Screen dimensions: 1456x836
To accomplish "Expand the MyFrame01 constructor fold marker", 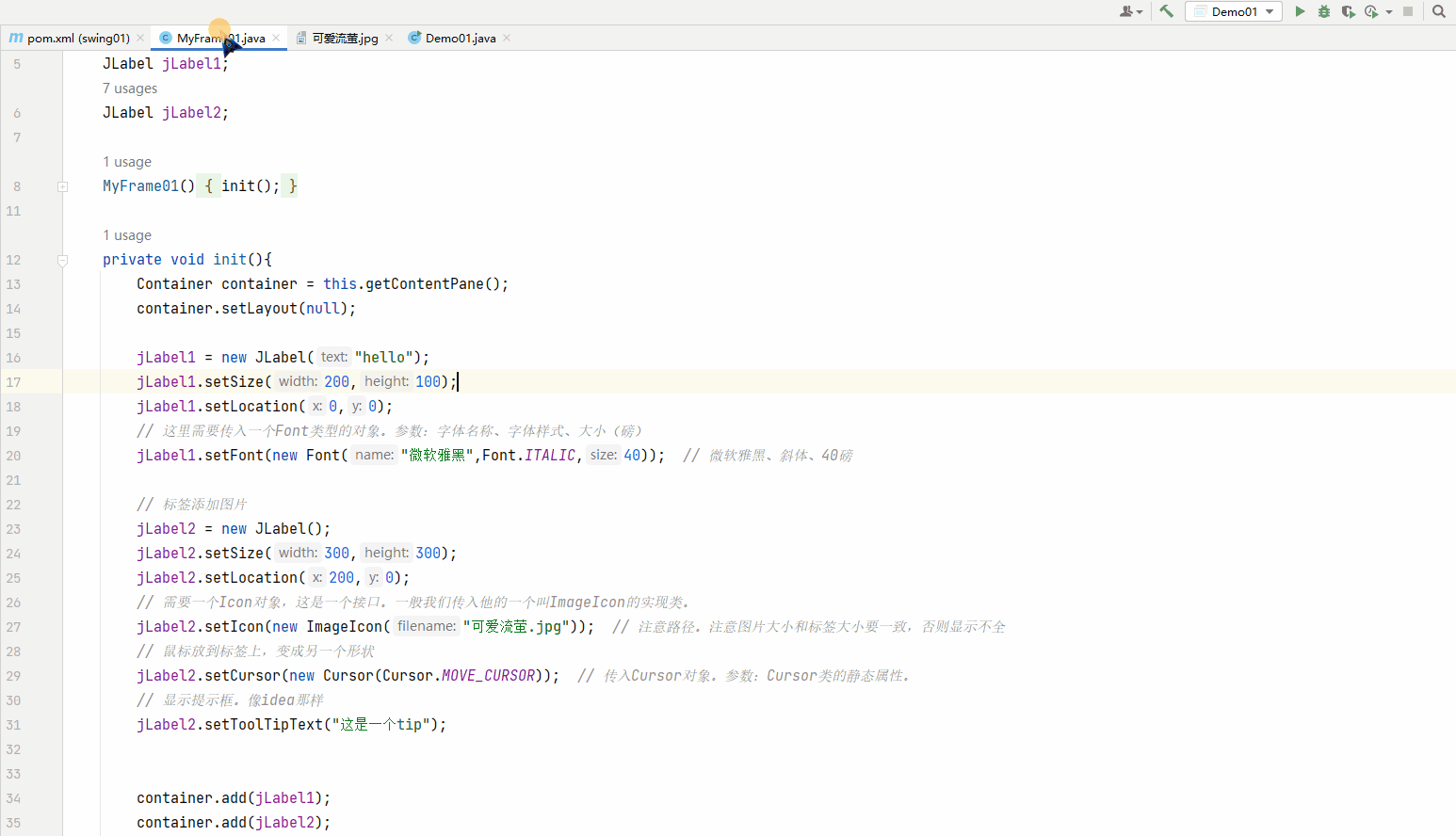I will coord(63,186).
